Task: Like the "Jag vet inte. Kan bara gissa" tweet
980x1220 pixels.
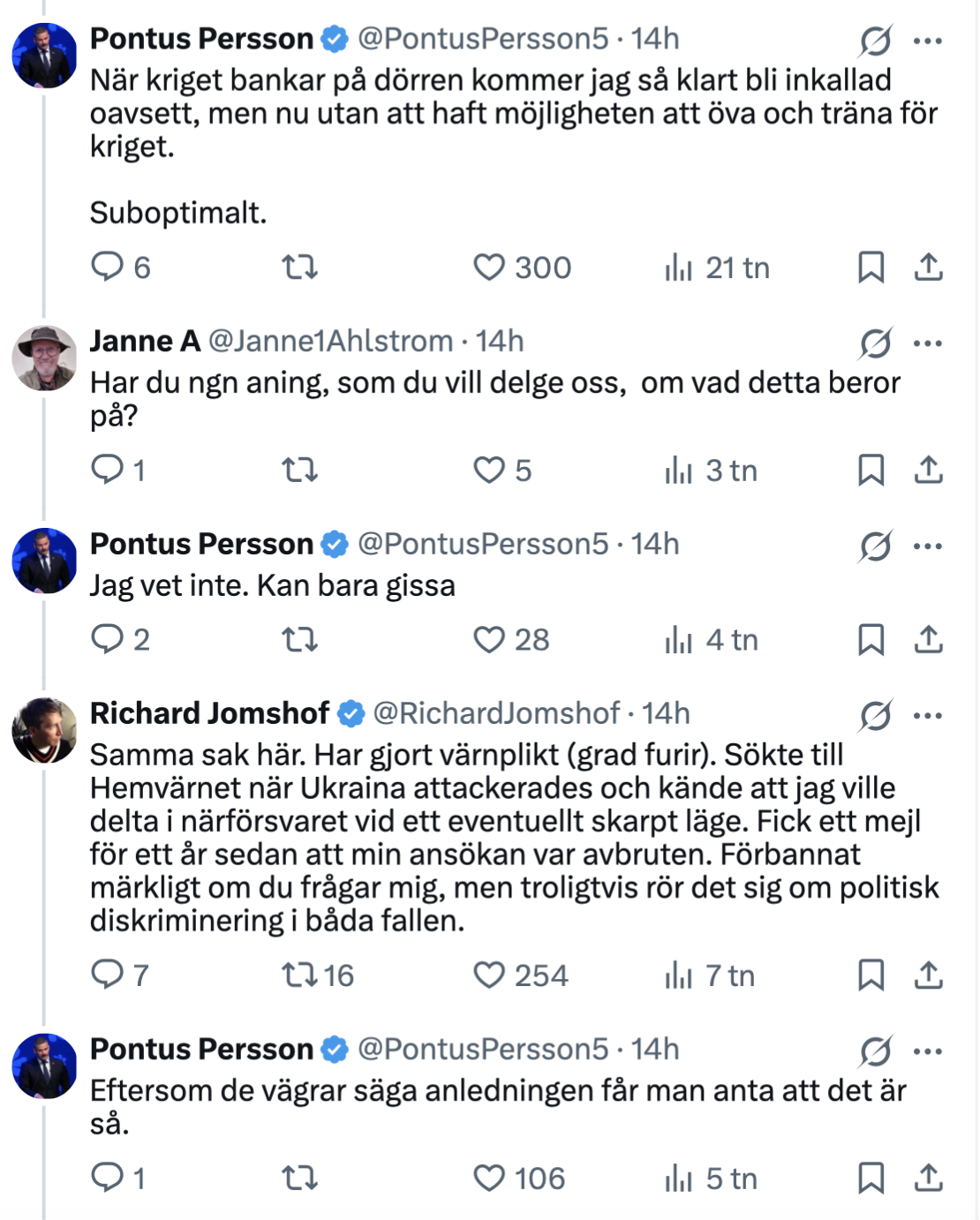Action: pyautogui.click(x=489, y=639)
